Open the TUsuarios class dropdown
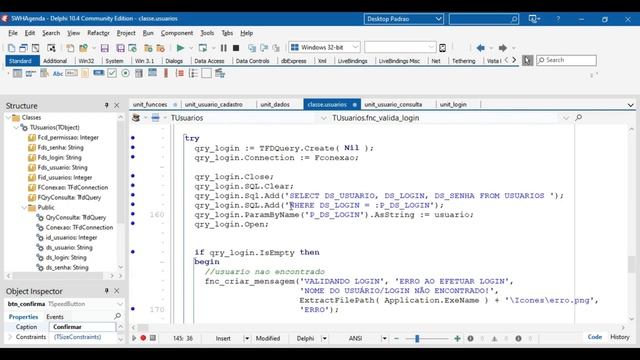Image resolution: width=640 pixels, height=360 pixels. (x=323, y=118)
